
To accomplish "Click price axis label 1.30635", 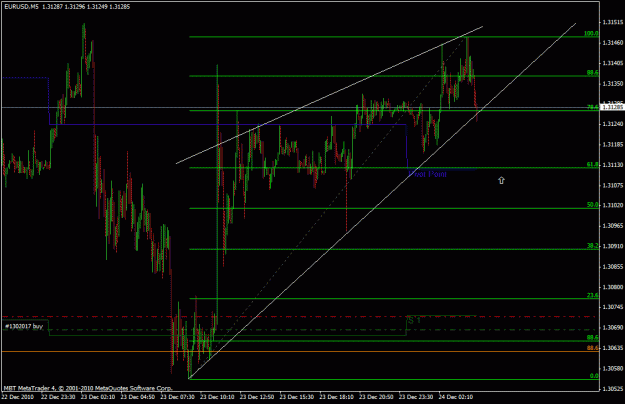I will tap(613, 348).
